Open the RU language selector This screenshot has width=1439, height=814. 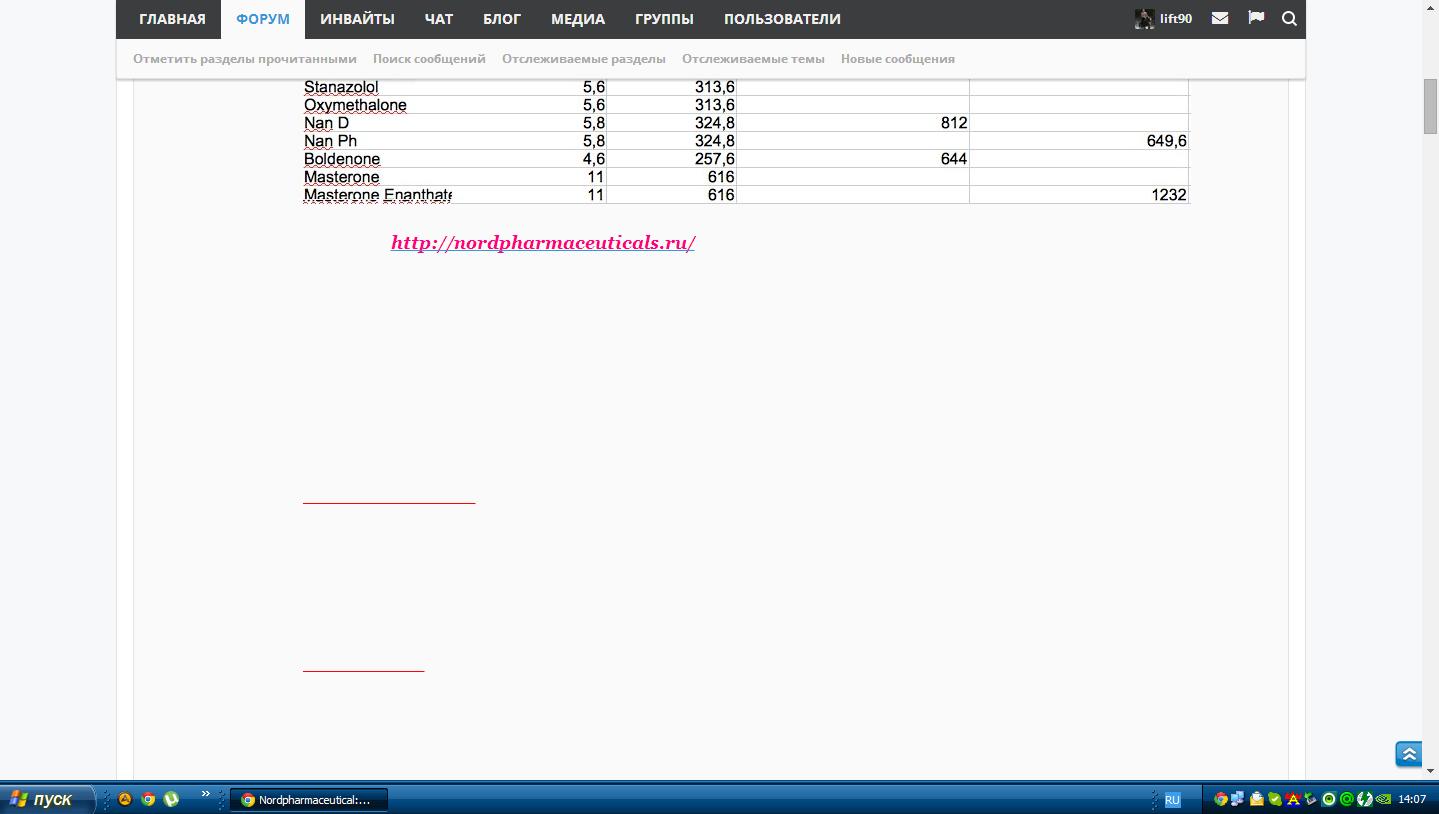(1172, 800)
